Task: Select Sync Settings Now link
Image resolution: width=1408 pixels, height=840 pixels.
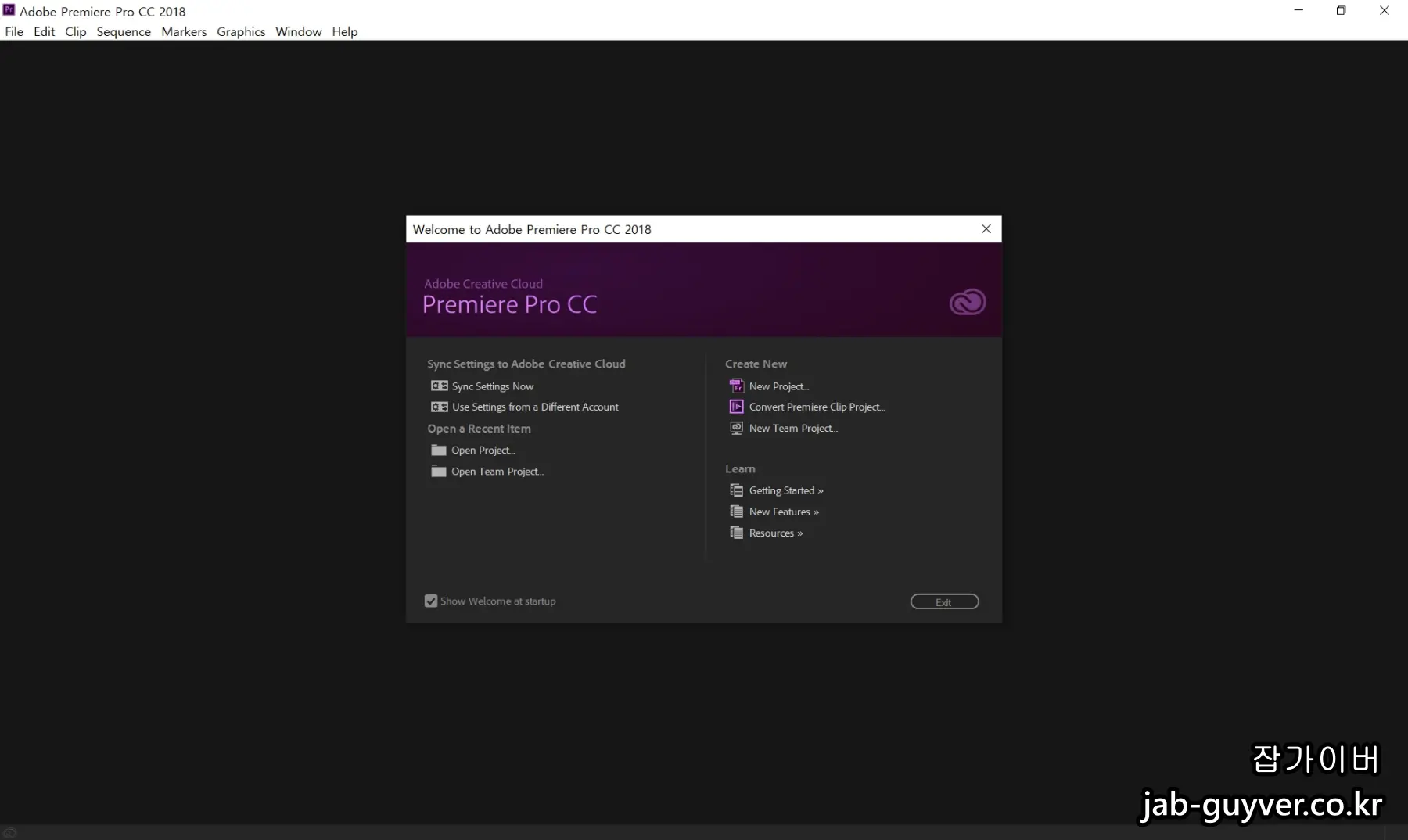Action: point(493,386)
